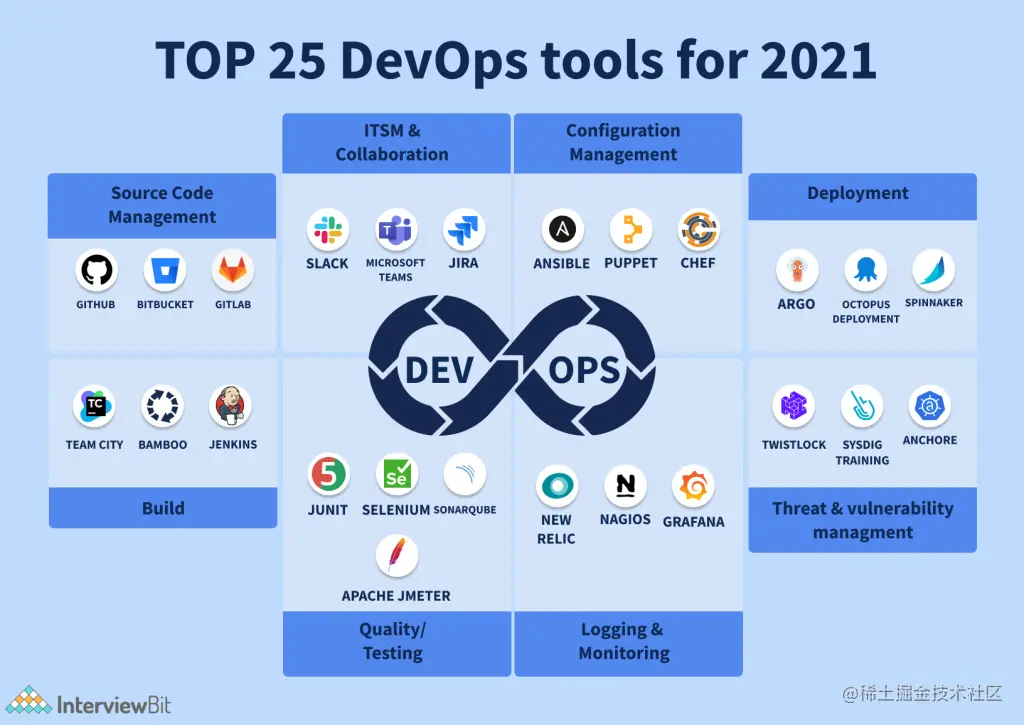1024x725 pixels.
Task: Click the Build category label
Action: pos(163,508)
